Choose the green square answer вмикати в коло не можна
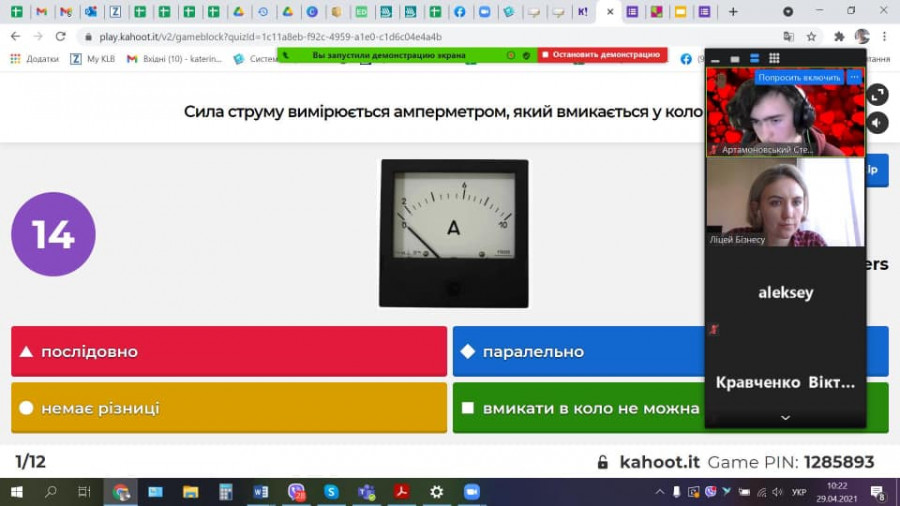The image size is (900, 506). (579, 408)
